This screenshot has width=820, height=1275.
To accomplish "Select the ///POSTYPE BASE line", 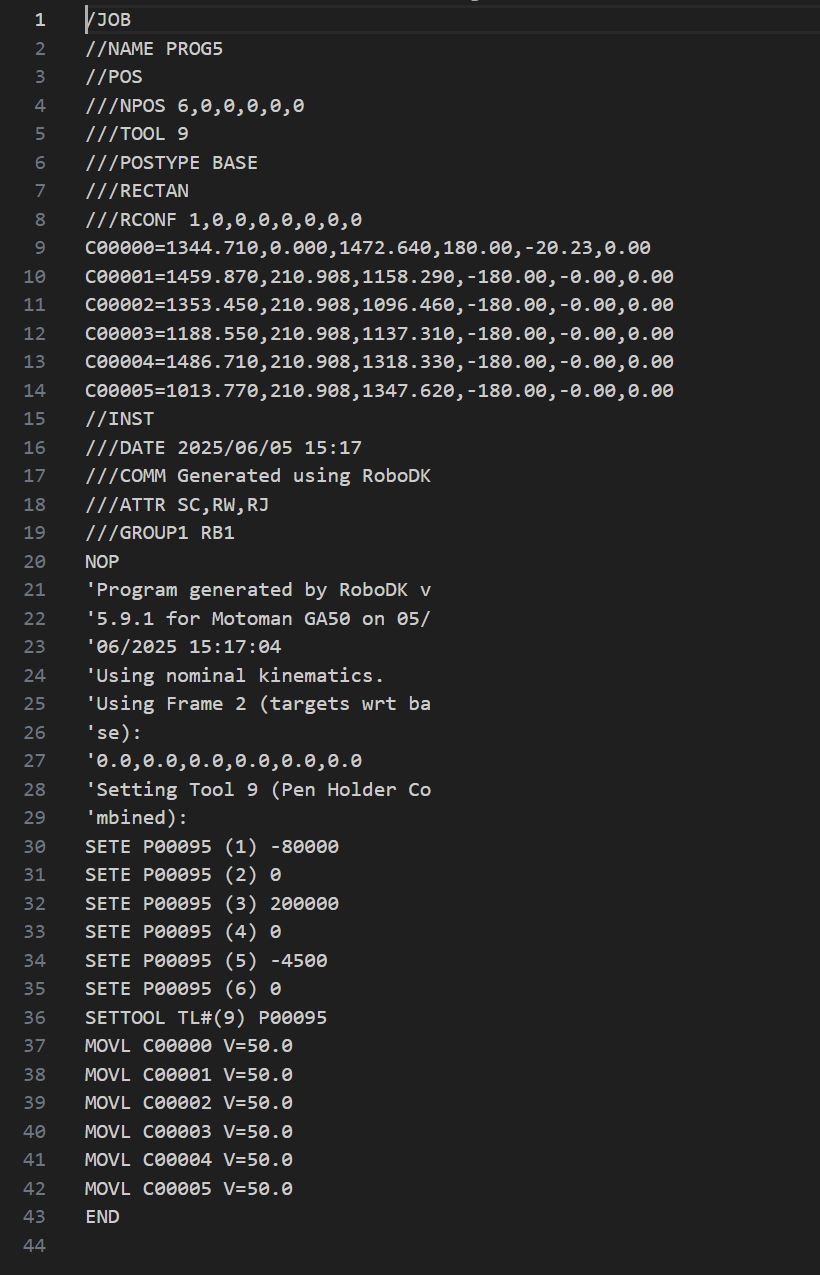I will (171, 162).
